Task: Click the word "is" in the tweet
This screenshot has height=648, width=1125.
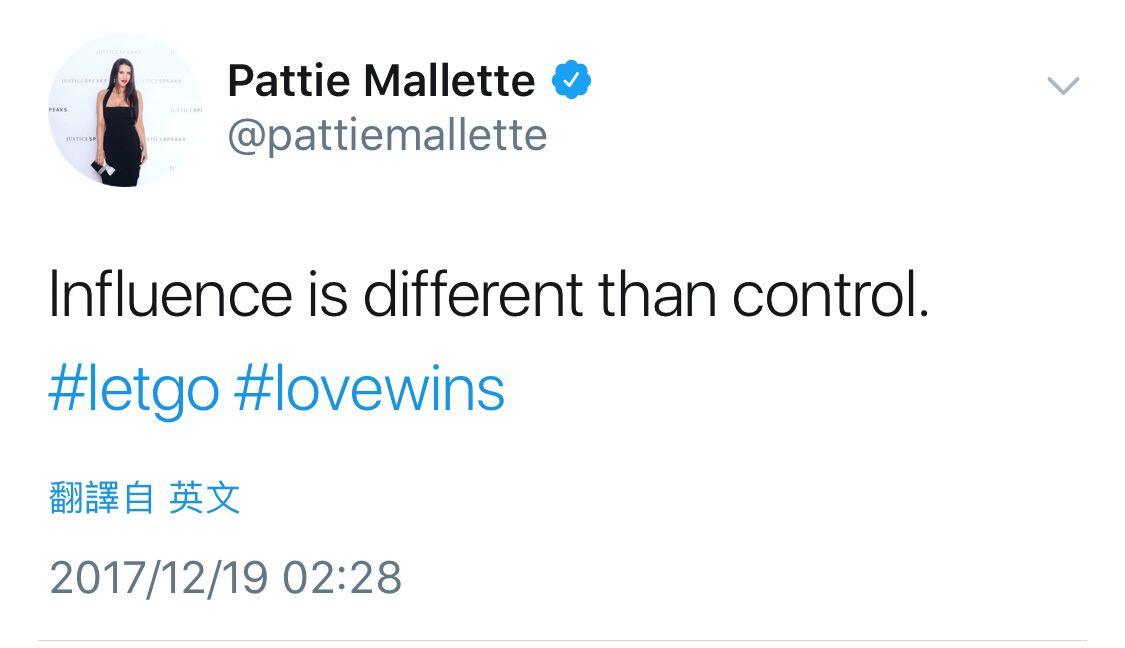Action: pyautogui.click(x=327, y=296)
